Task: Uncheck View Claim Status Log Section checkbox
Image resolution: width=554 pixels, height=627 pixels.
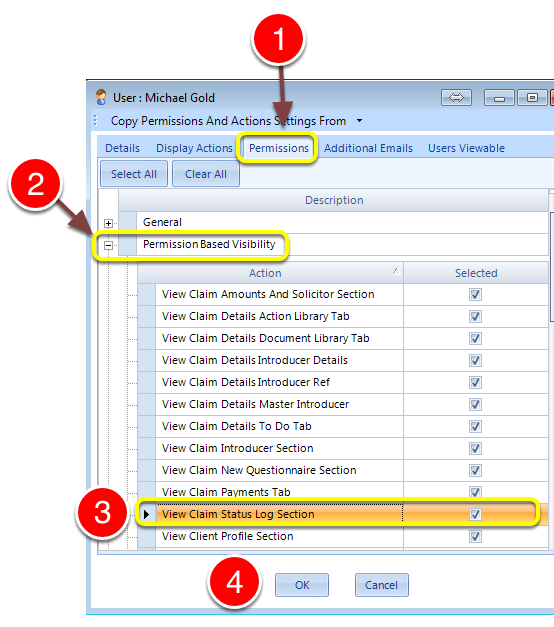Action: 475,514
